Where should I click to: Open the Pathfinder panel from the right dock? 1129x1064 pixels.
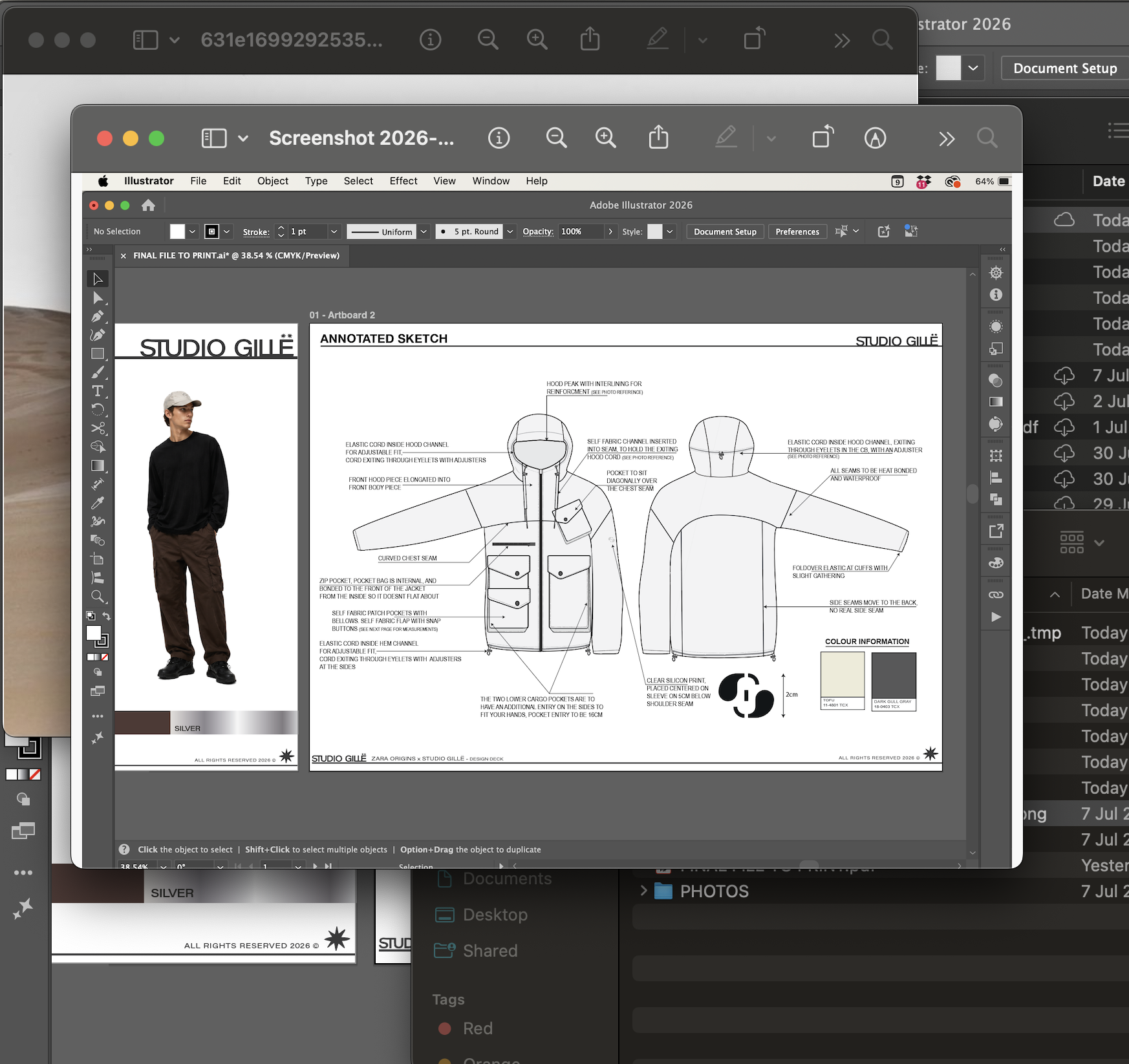click(x=996, y=499)
